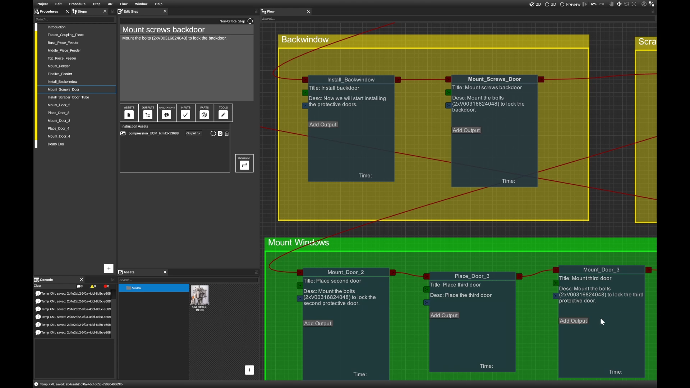Select the highlighted Assets folder in asset tree

point(154,288)
